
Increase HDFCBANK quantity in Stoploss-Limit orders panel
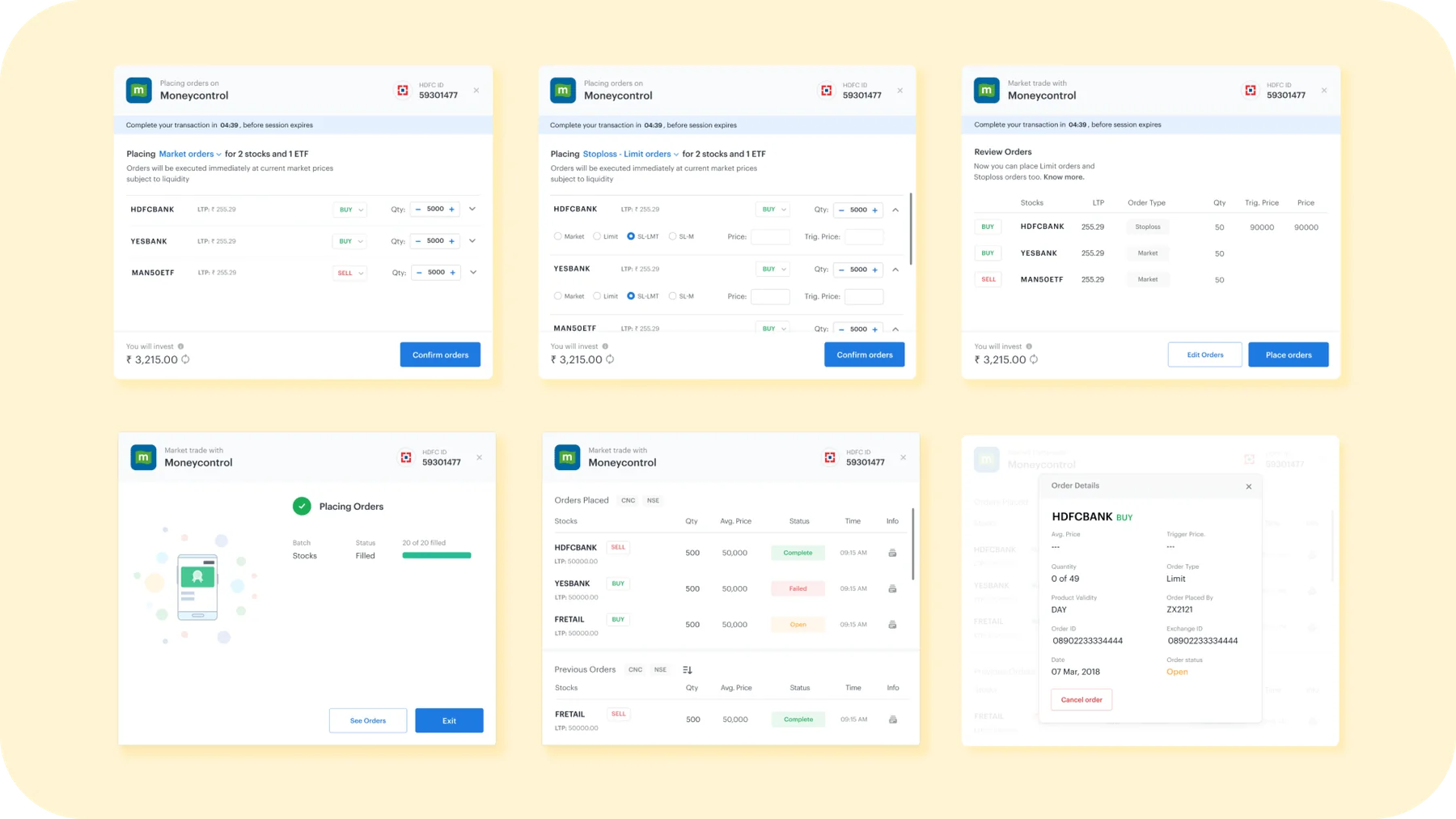point(875,210)
